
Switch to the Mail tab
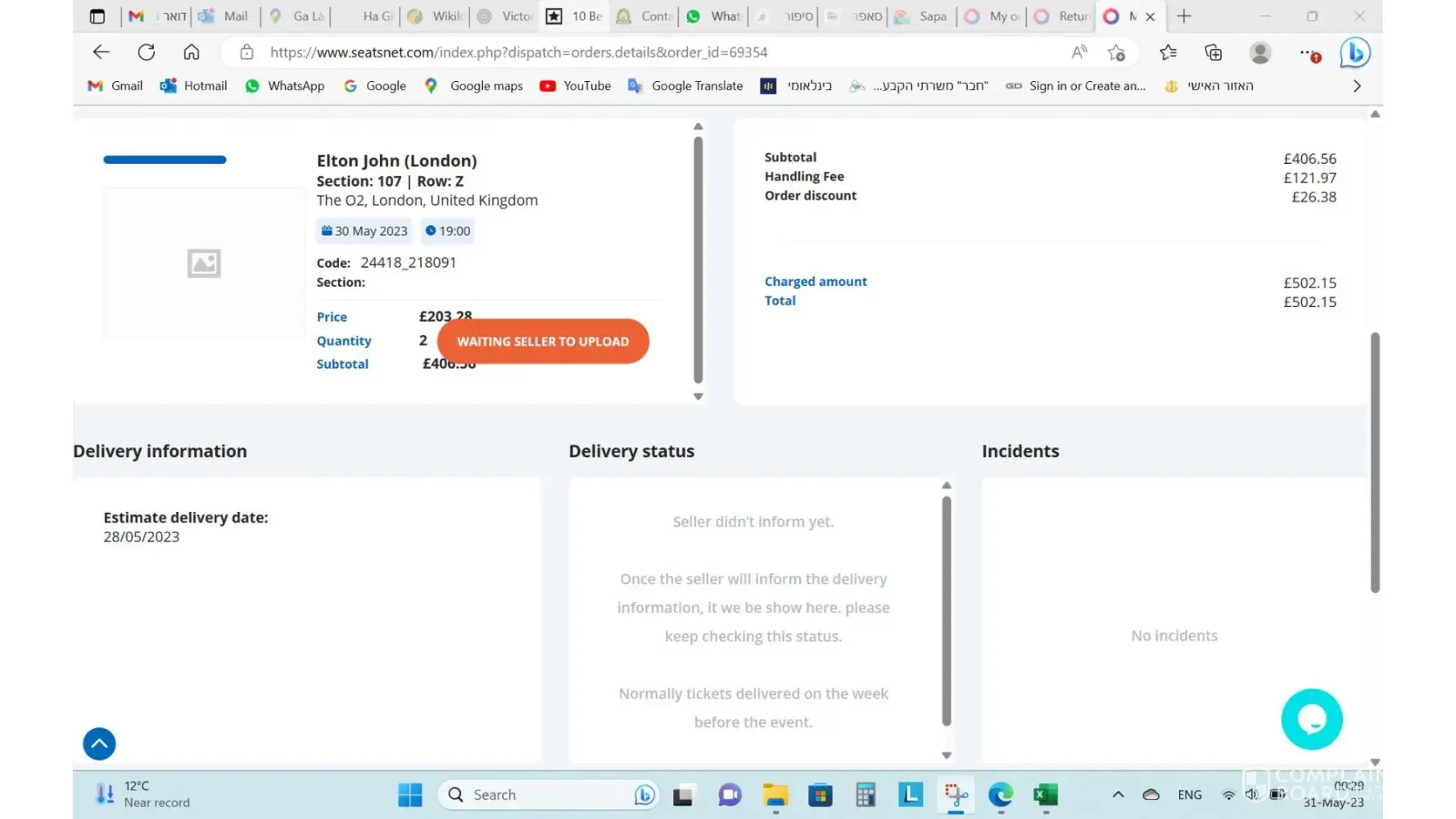pyautogui.click(x=225, y=16)
